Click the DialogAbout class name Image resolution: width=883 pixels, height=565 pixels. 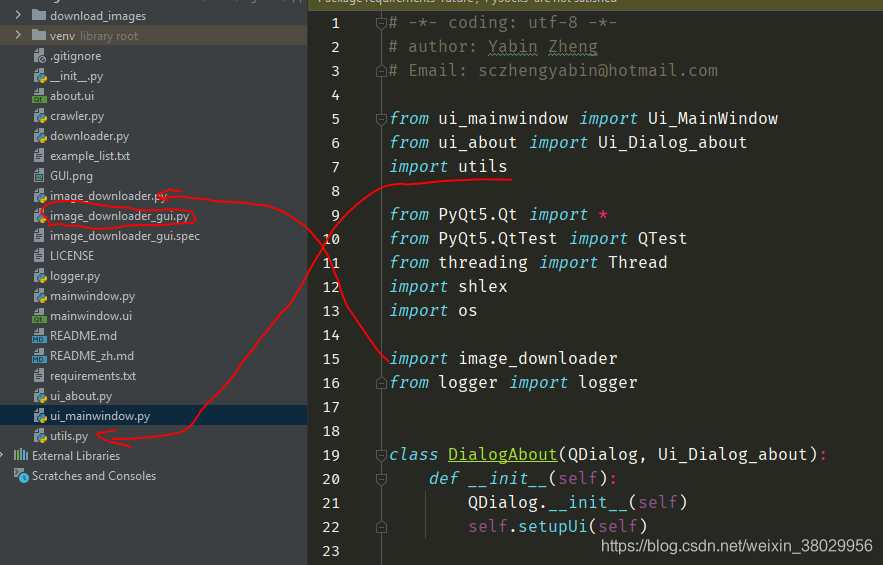coord(502,455)
